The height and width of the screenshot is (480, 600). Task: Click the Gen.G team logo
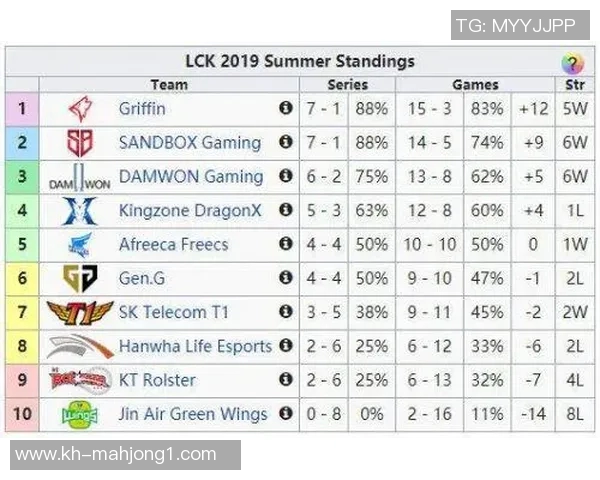click(x=79, y=279)
